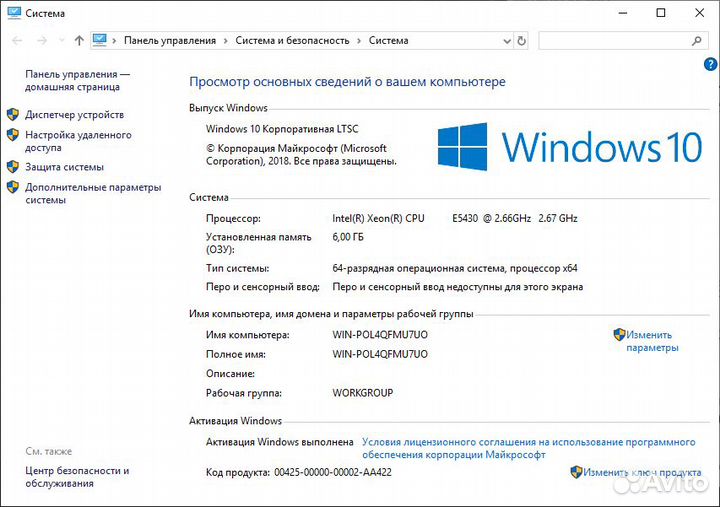720x507 pixels.
Task: Go up one level with Up arrow
Action: pos(79,41)
